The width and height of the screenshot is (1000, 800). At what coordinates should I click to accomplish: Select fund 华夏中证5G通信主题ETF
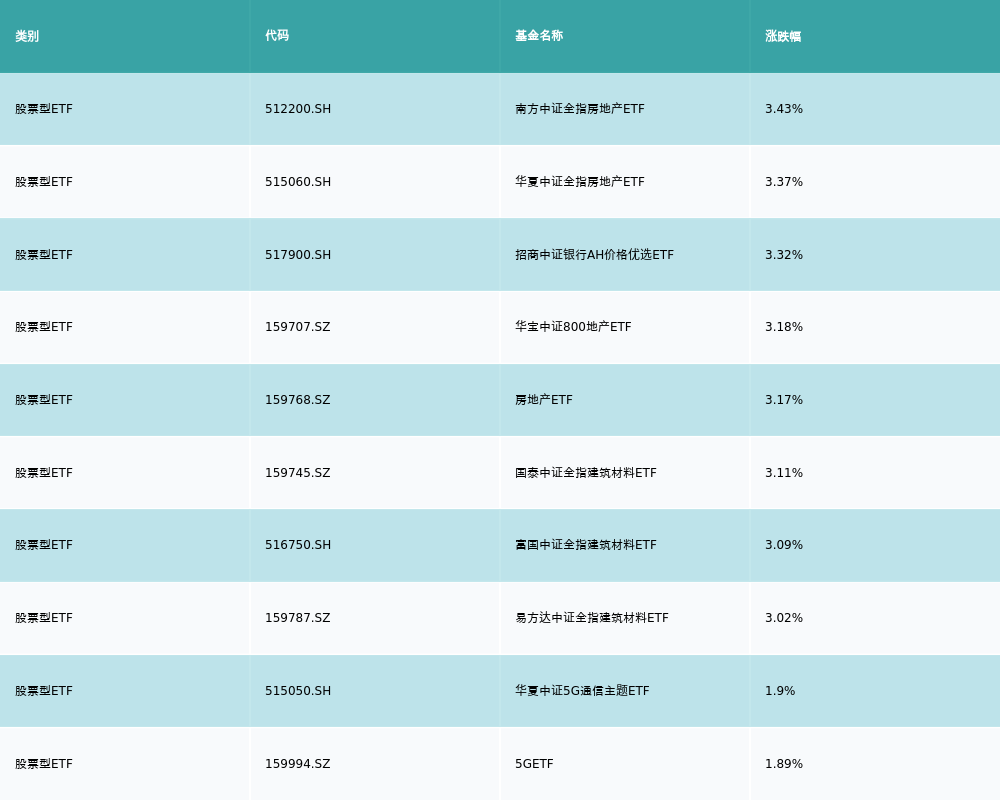pos(582,692)
